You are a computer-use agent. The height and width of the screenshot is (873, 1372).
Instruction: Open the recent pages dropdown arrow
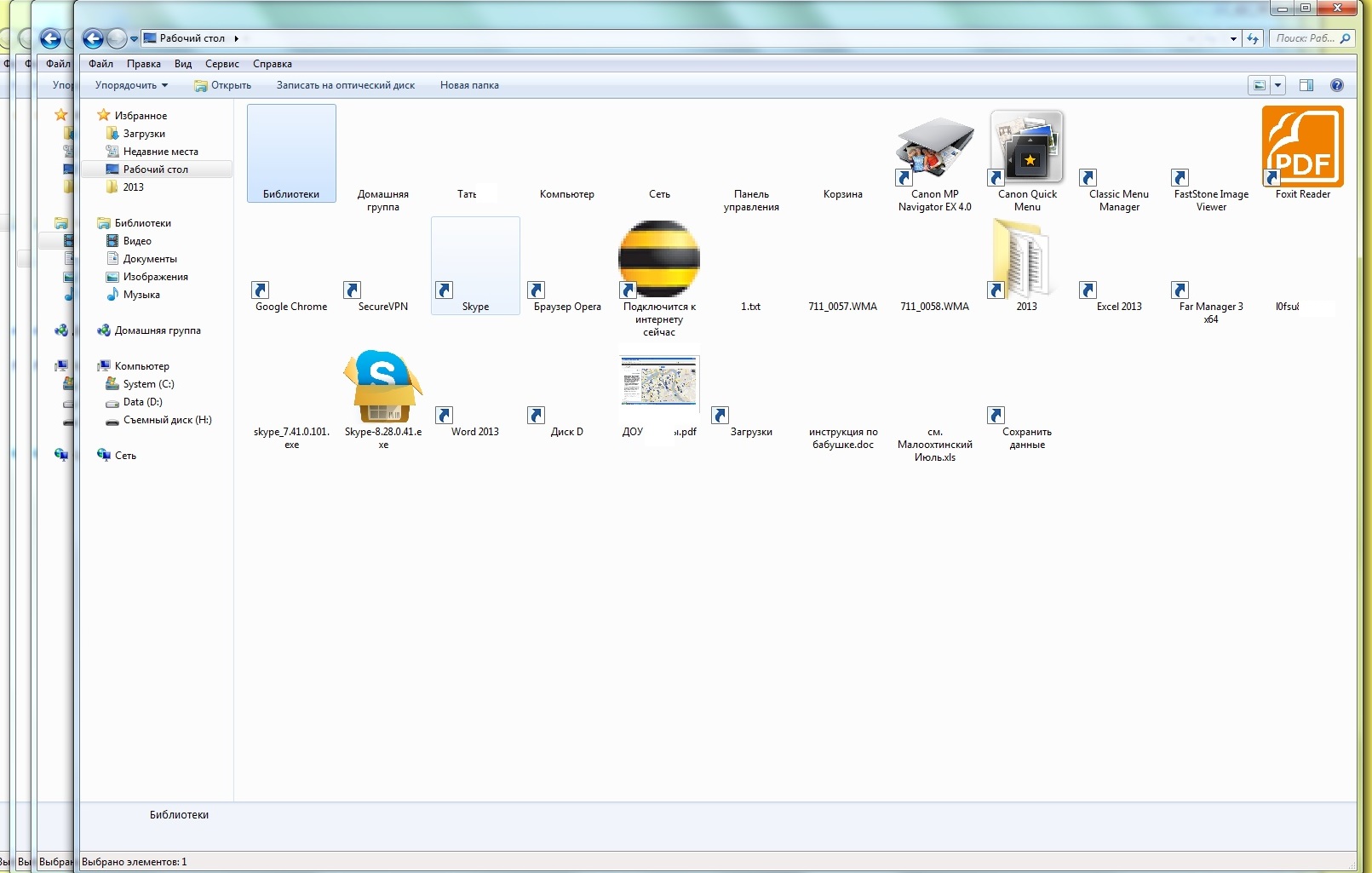(134, 39)
